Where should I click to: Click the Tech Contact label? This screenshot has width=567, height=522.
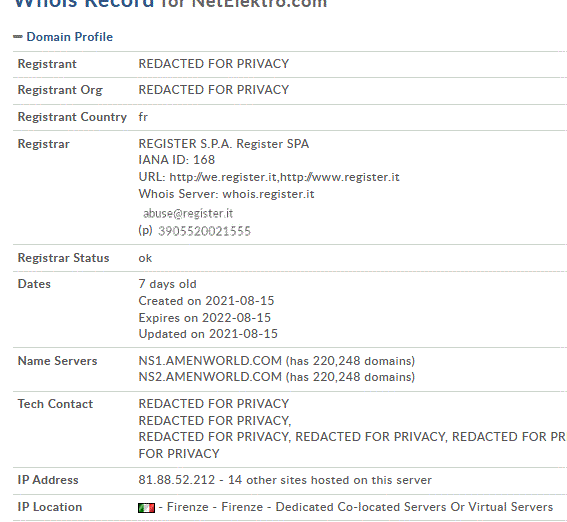click(55, 404)
